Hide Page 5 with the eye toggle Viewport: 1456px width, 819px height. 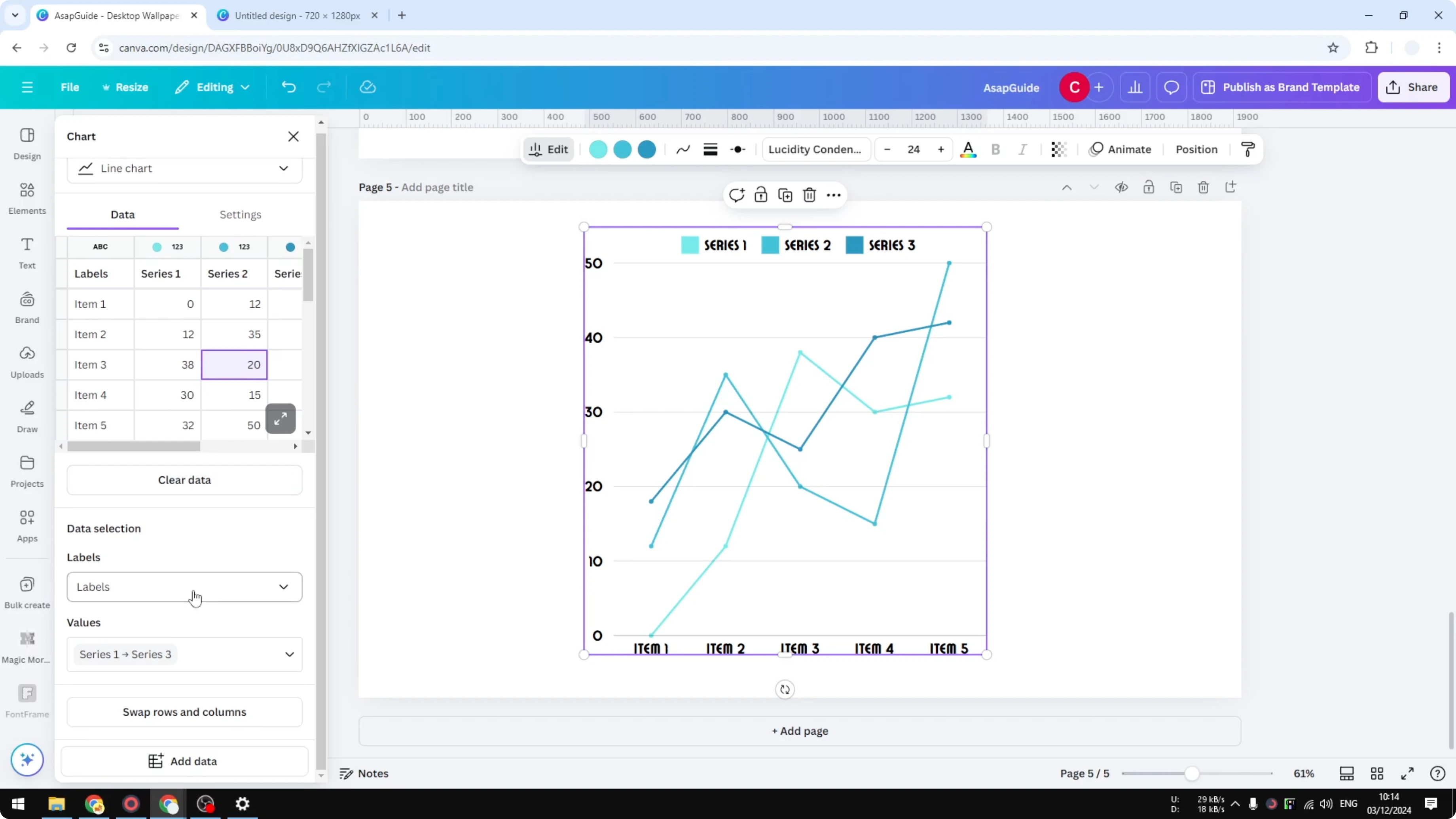[1121, 187]
